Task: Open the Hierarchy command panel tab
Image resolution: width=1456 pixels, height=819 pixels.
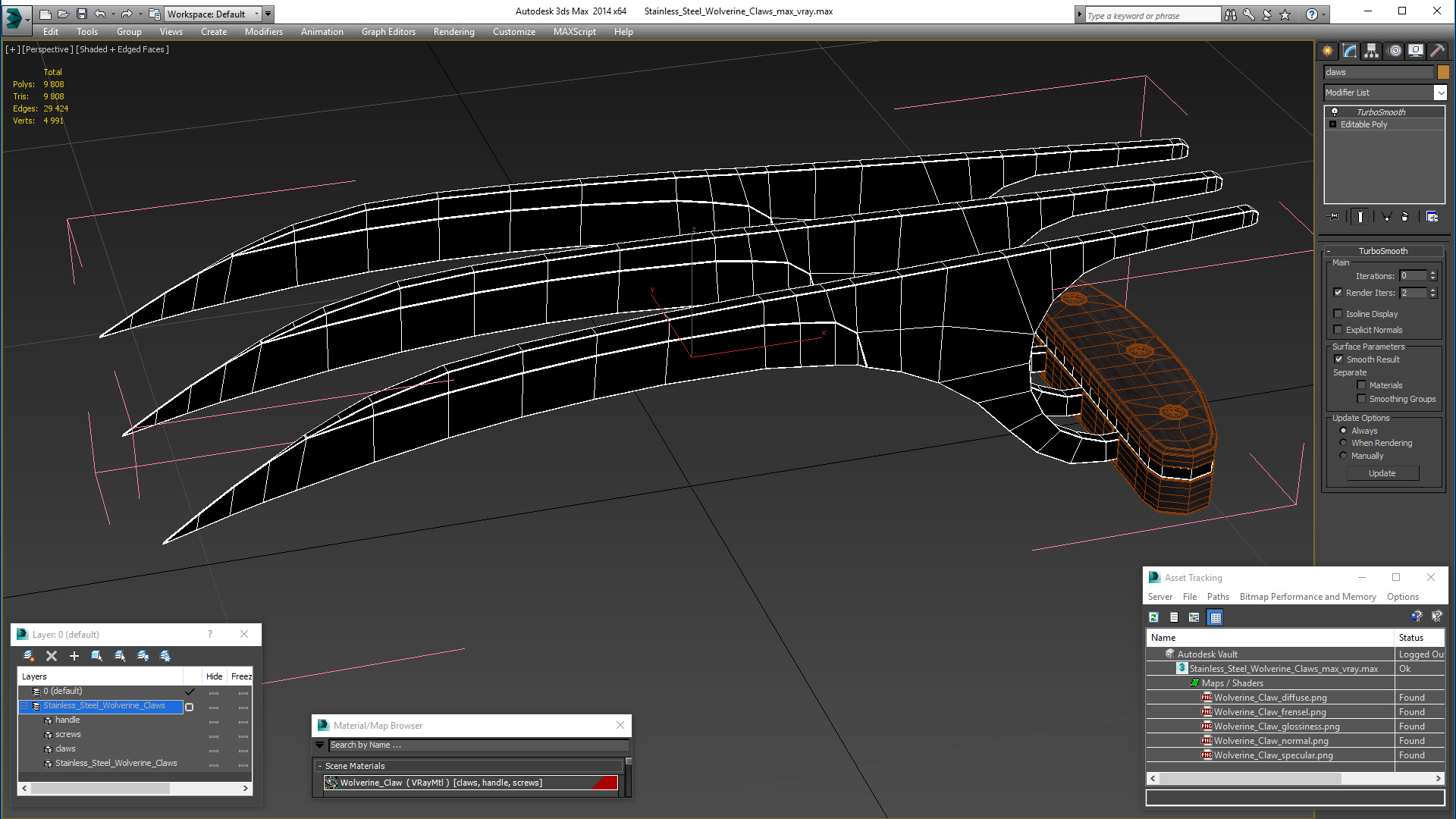Action: tap(1372, 51)
